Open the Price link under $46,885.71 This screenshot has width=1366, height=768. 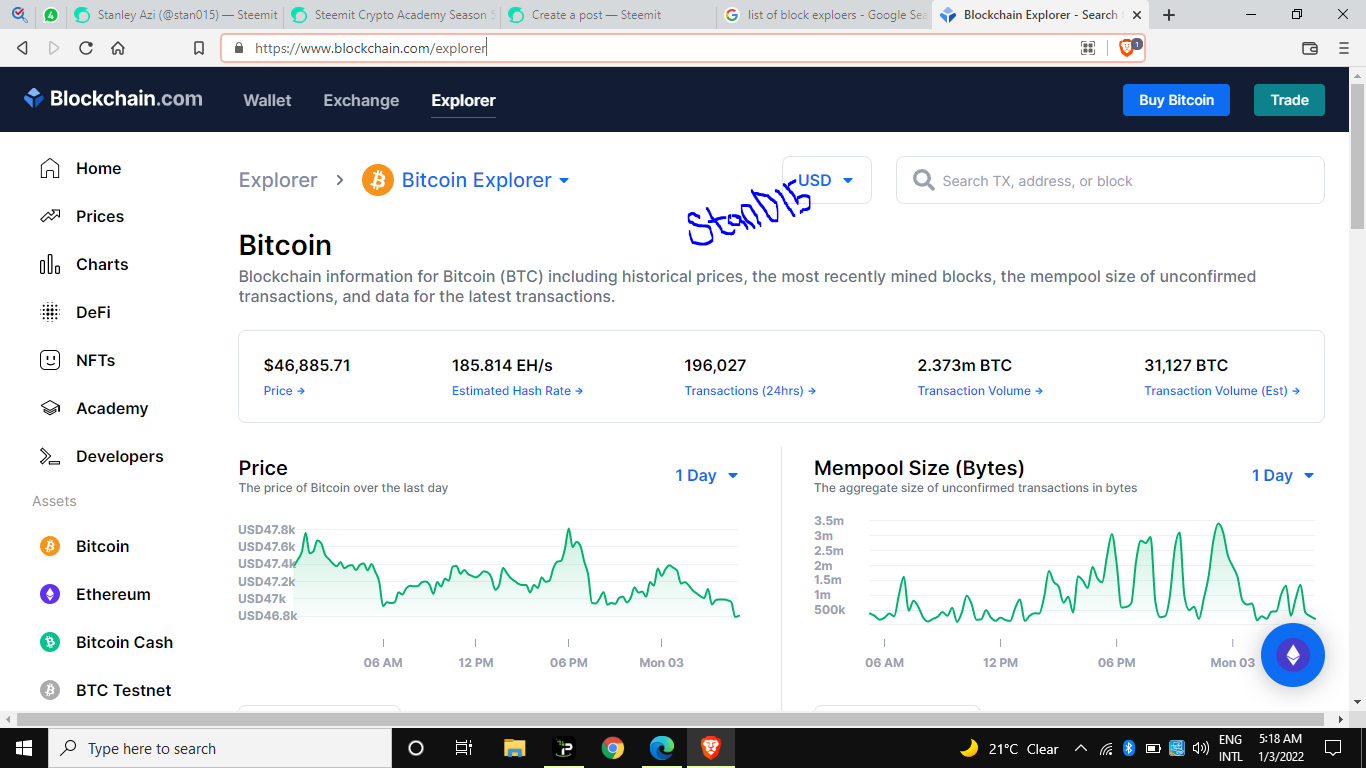[284, 391]
